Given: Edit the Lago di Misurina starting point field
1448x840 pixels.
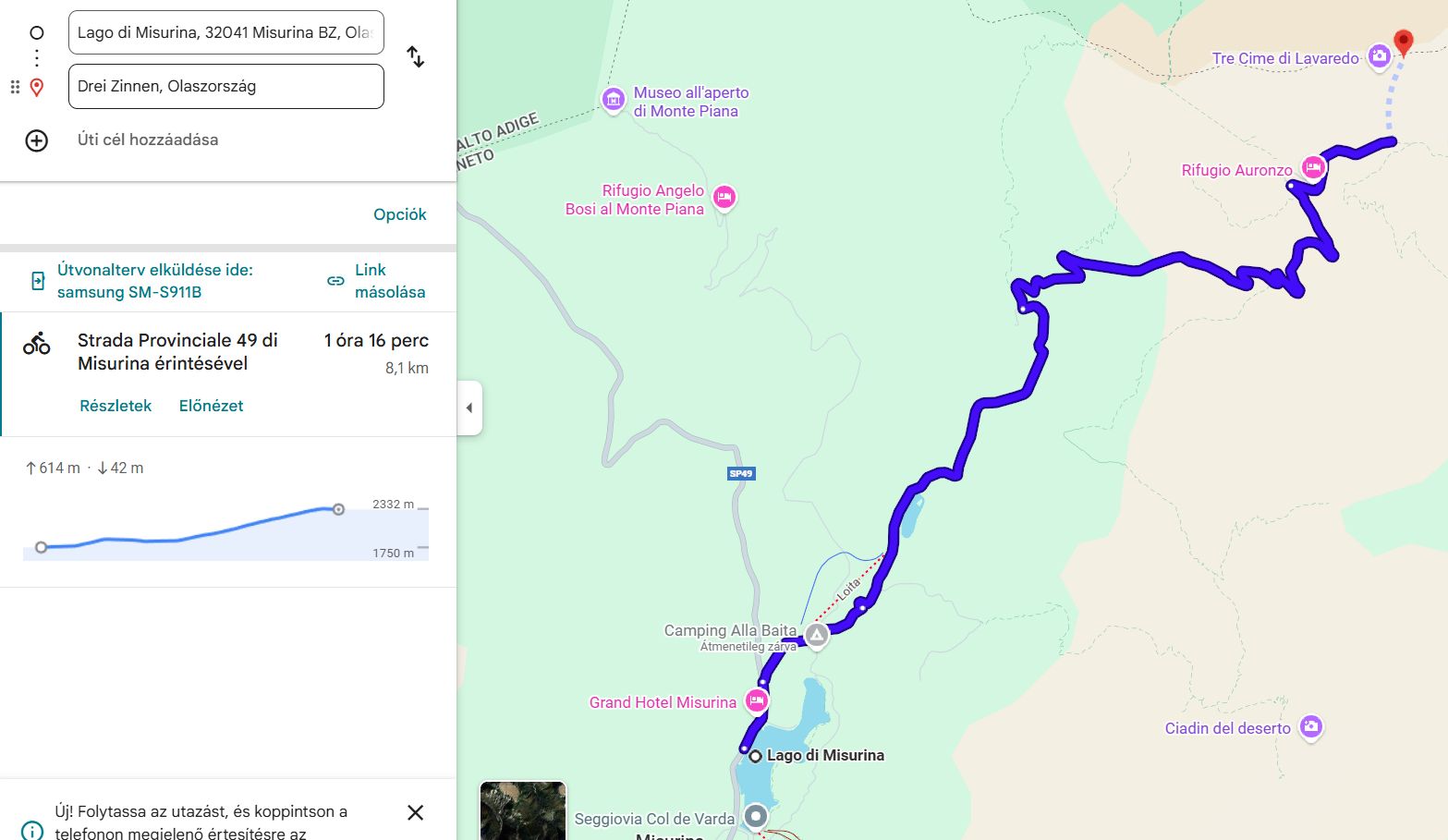Looking at the screenshot, I should pos(226,32).
